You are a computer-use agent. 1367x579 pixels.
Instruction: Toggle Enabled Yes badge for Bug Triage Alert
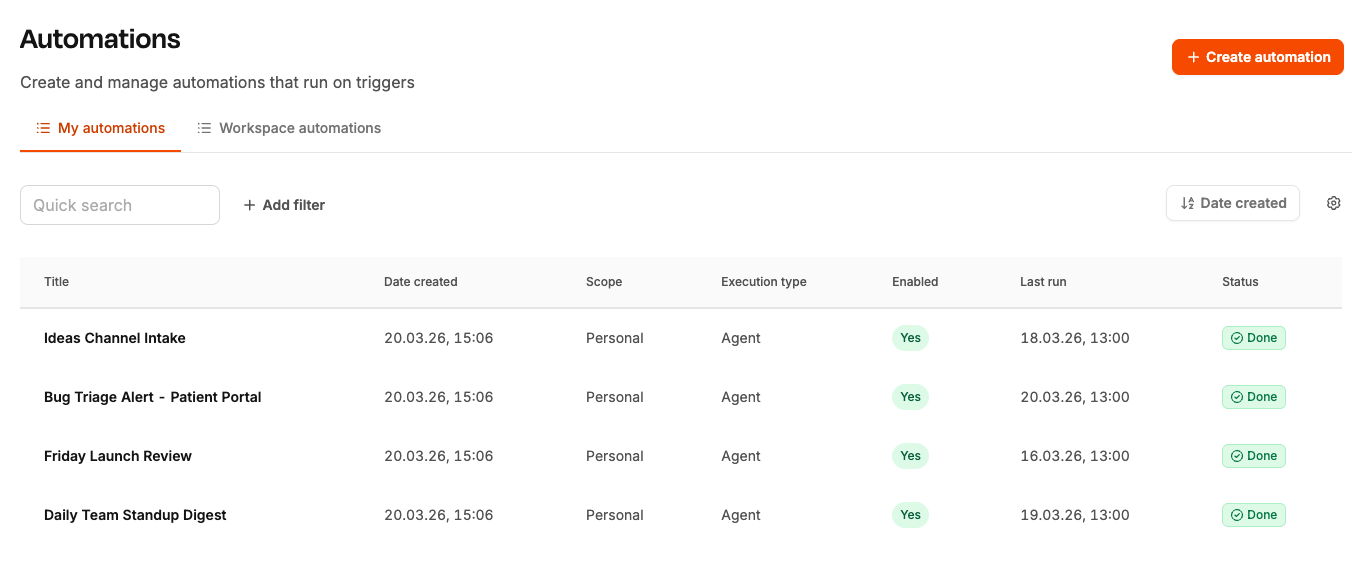point(910,397)
